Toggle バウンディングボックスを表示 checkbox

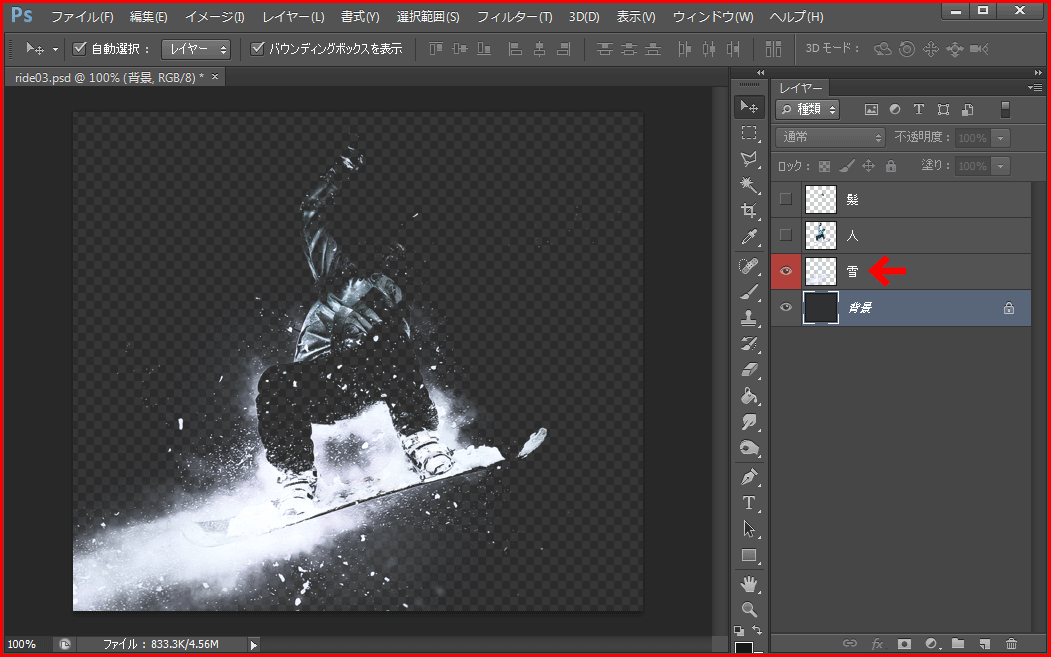257,48
